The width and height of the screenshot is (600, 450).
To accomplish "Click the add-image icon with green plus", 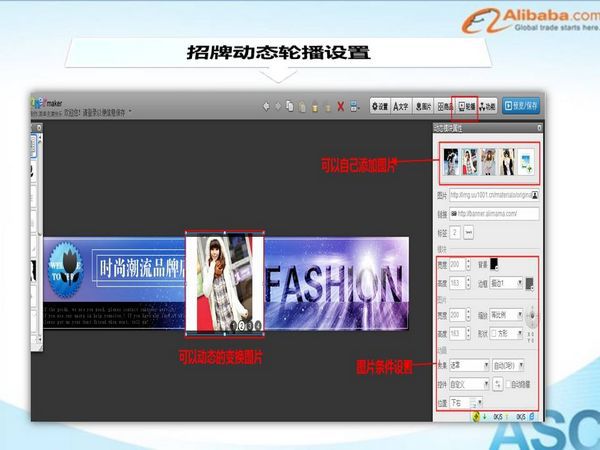I will [x=526, y=162].
